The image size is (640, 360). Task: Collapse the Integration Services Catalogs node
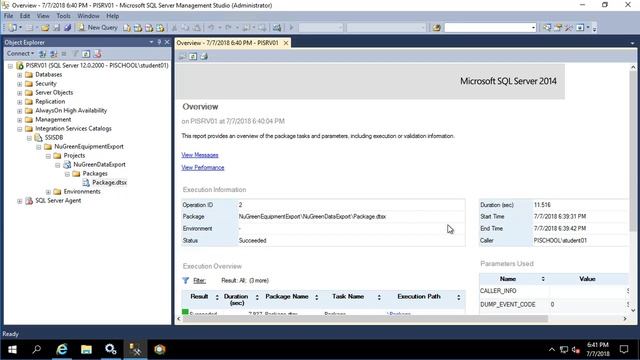click(20, 129)
